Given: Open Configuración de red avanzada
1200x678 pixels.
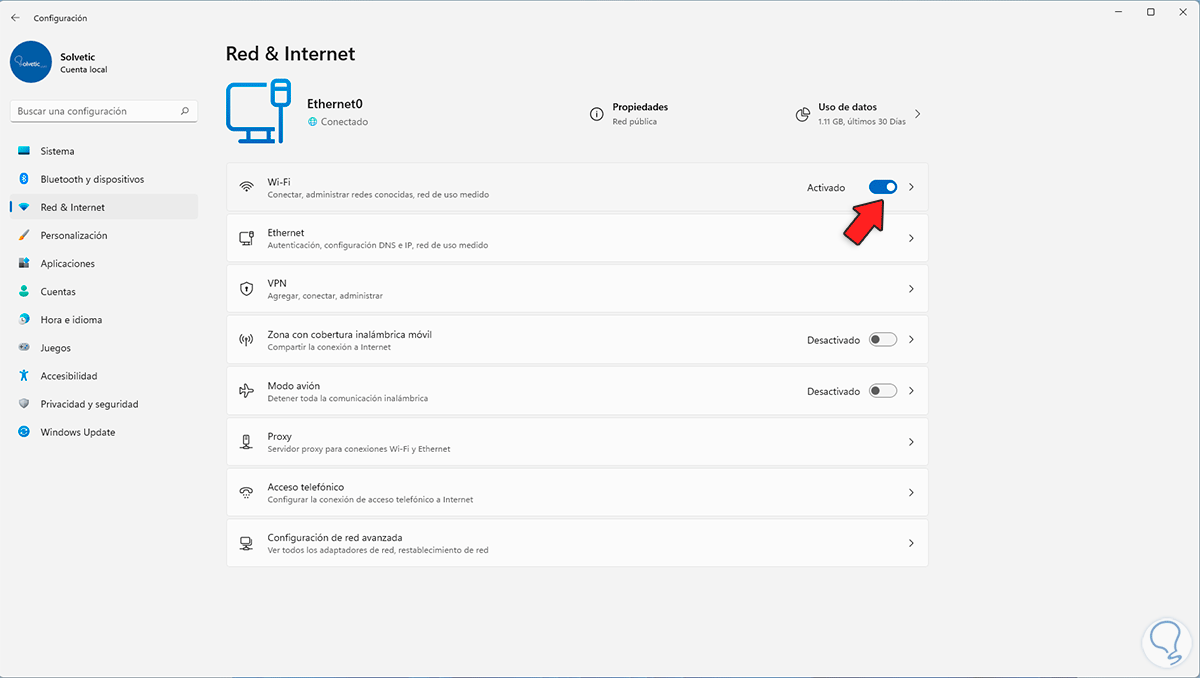Looking at the screenshot, I should pyautogui.click(x=577, y=543).
